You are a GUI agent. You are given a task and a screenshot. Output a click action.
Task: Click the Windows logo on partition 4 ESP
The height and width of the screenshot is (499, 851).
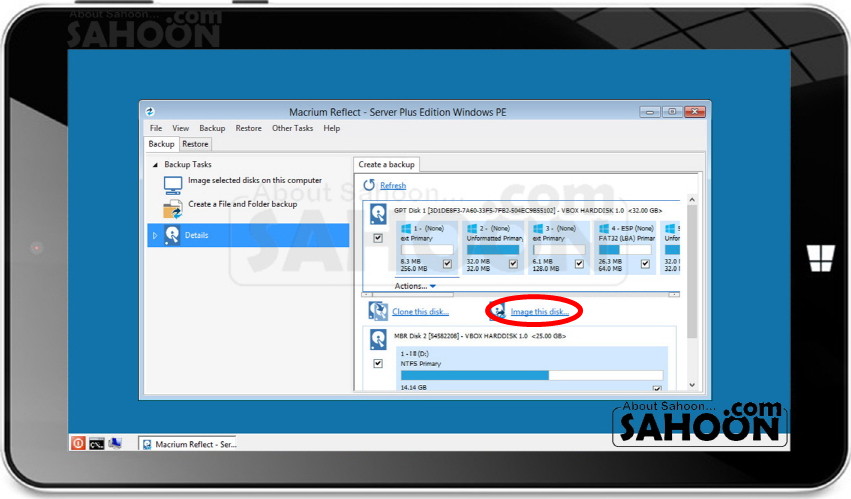604,229
